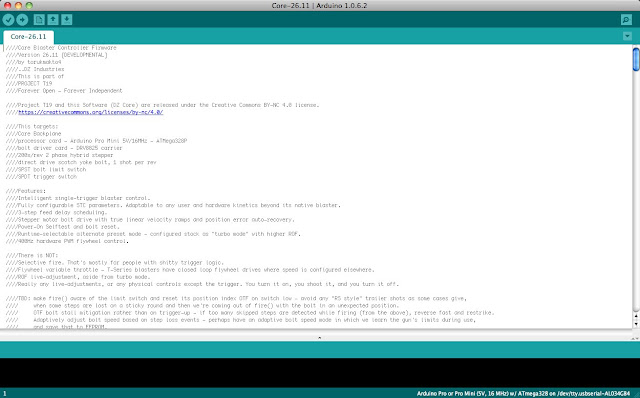
Task: Click the '200s/rev 2 phase hybrid stepper' line
Action: [x=60, y=155]
